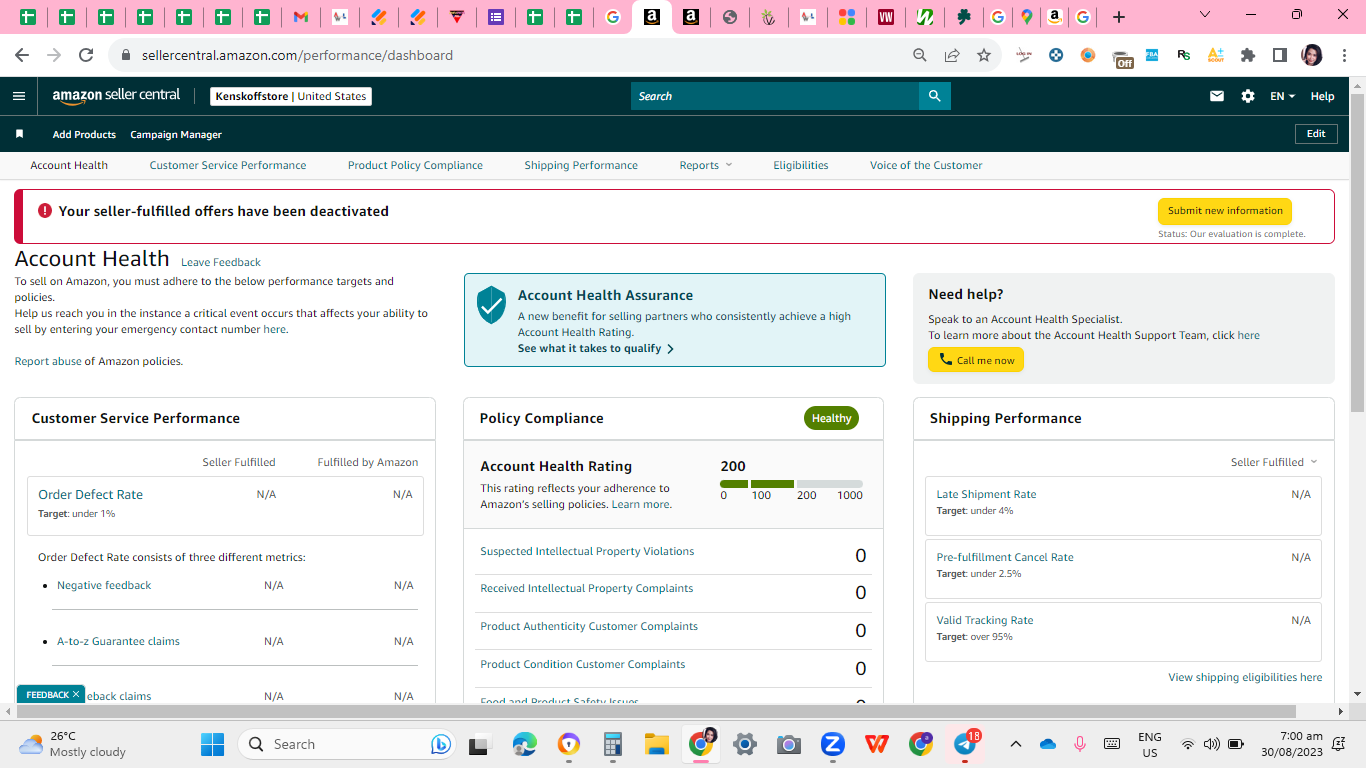Open Suspected Intellectual Property Violations

point(587,551)
